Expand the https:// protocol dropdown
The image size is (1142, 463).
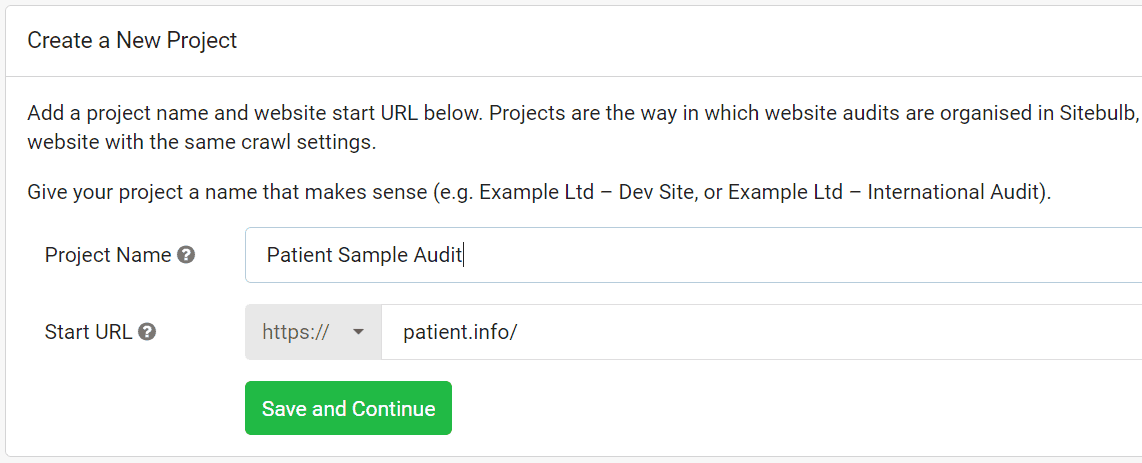click(313, 332)
